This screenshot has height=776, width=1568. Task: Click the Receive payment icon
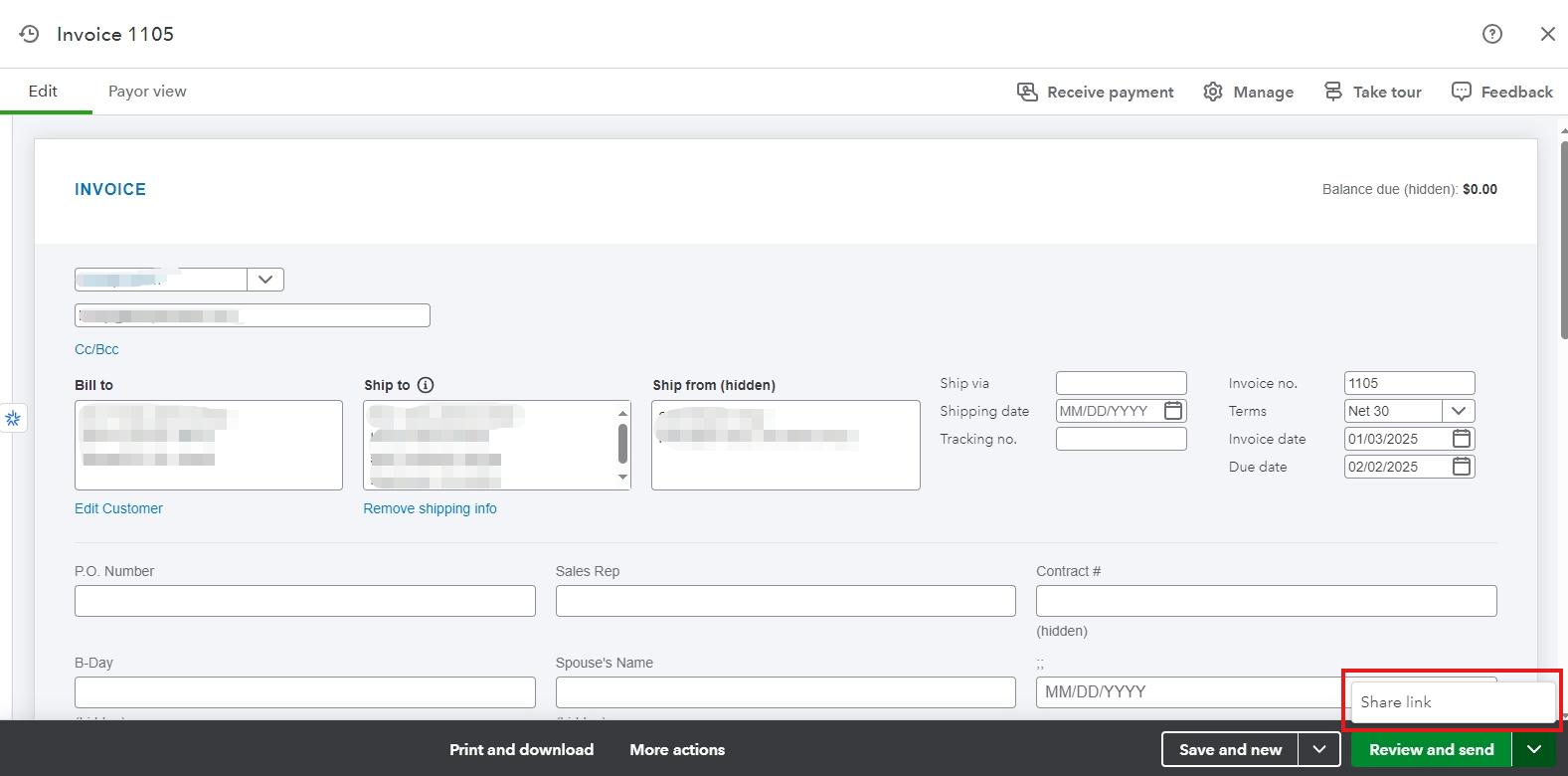coord(1027,92)
